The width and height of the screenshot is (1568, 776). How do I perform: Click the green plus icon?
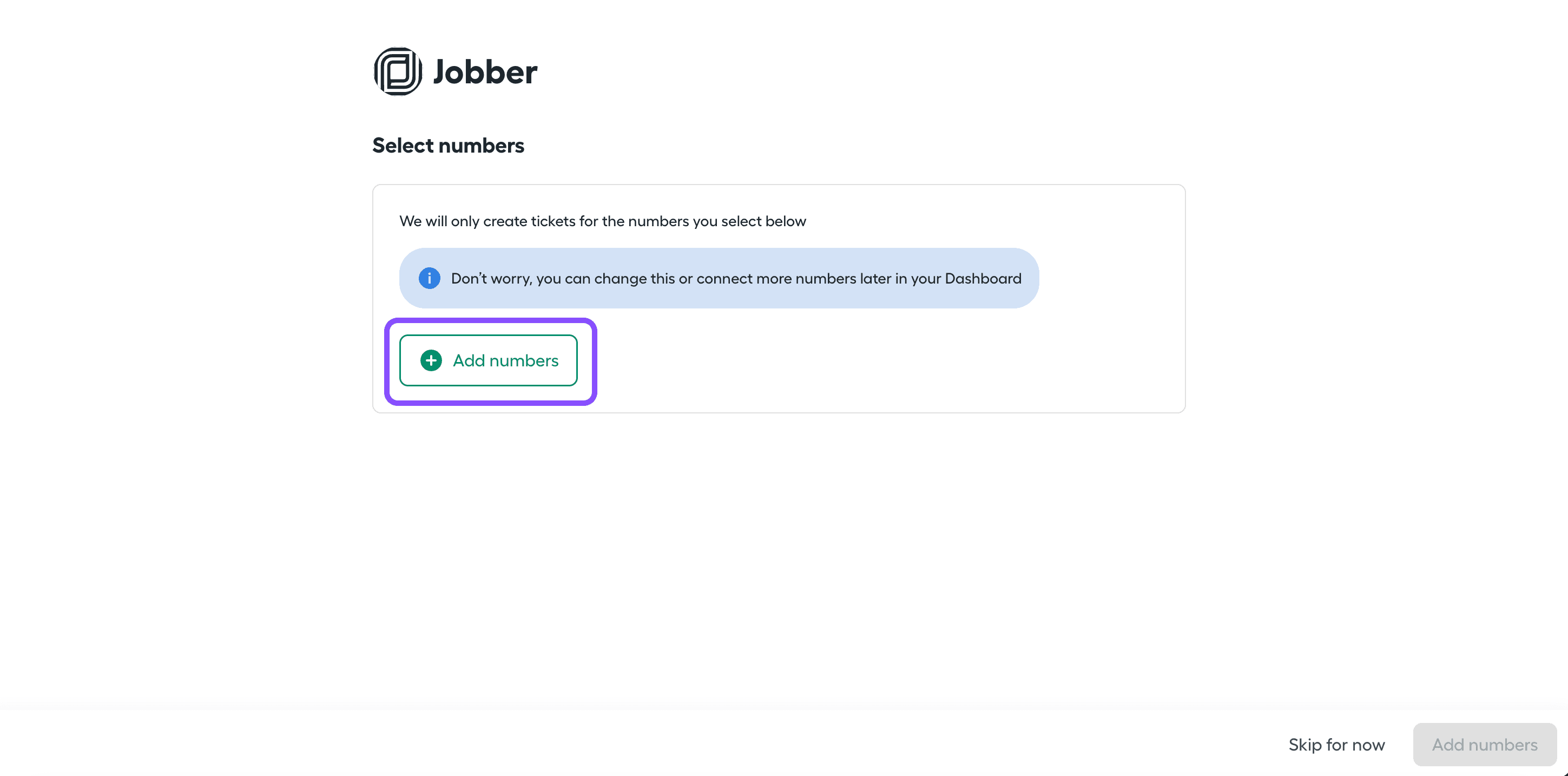pyautogui.click(x=431, y=360)
